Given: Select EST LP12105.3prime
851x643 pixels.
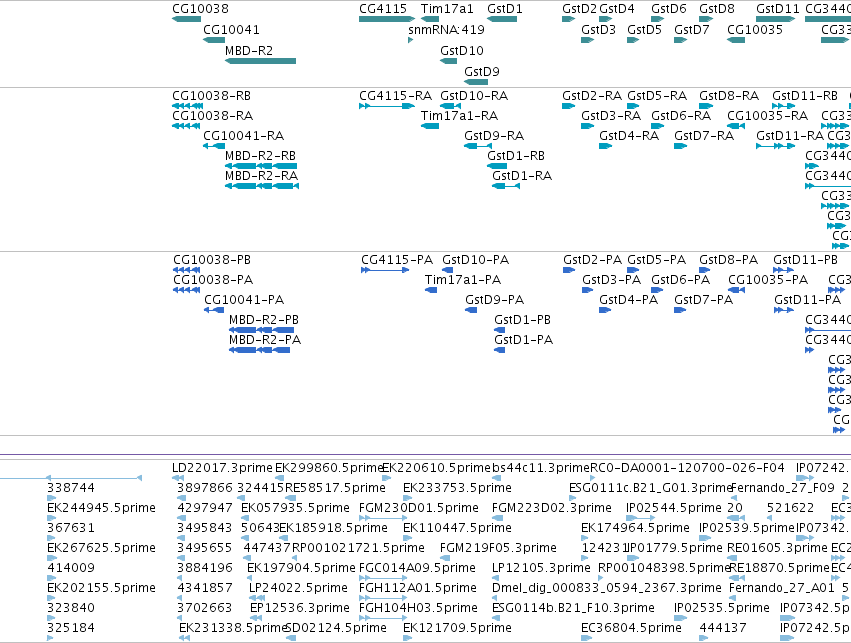Looking at the screenshot, I should point(496,578).
